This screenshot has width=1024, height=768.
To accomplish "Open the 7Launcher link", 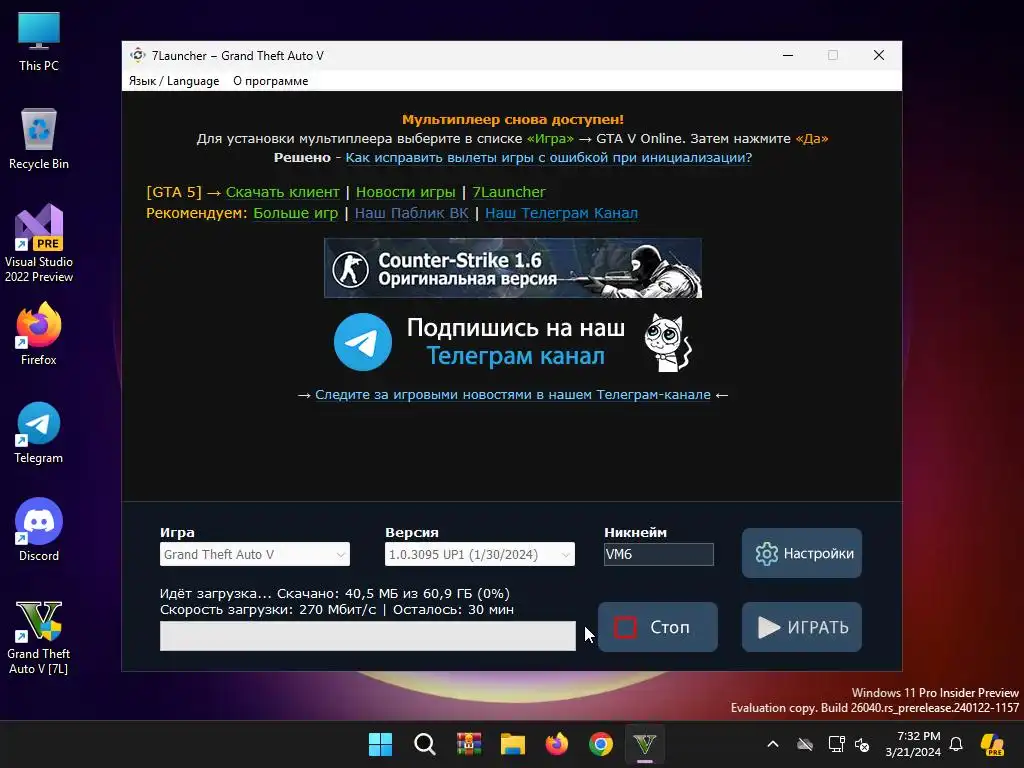I will tap(509, 192).
